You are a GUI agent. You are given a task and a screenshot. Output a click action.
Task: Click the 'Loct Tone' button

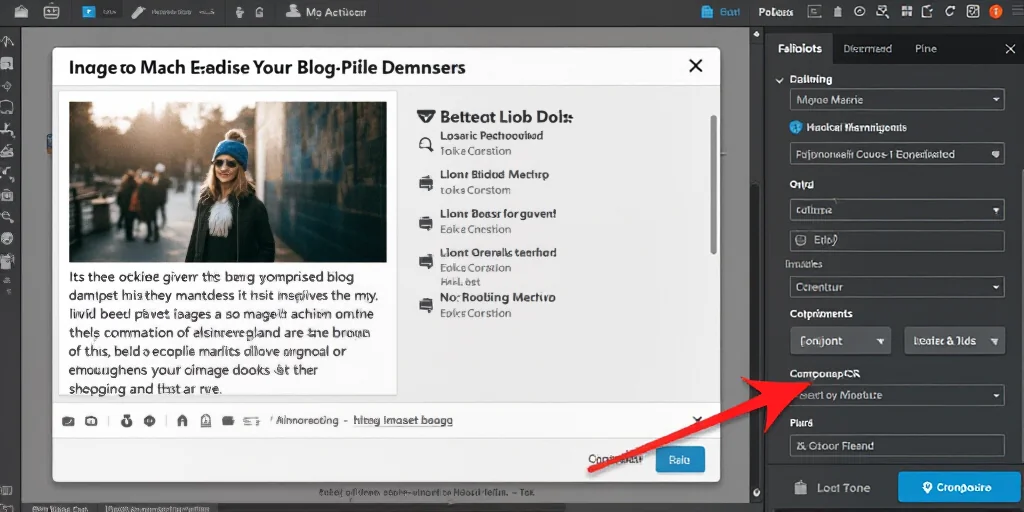pos(832,488)
